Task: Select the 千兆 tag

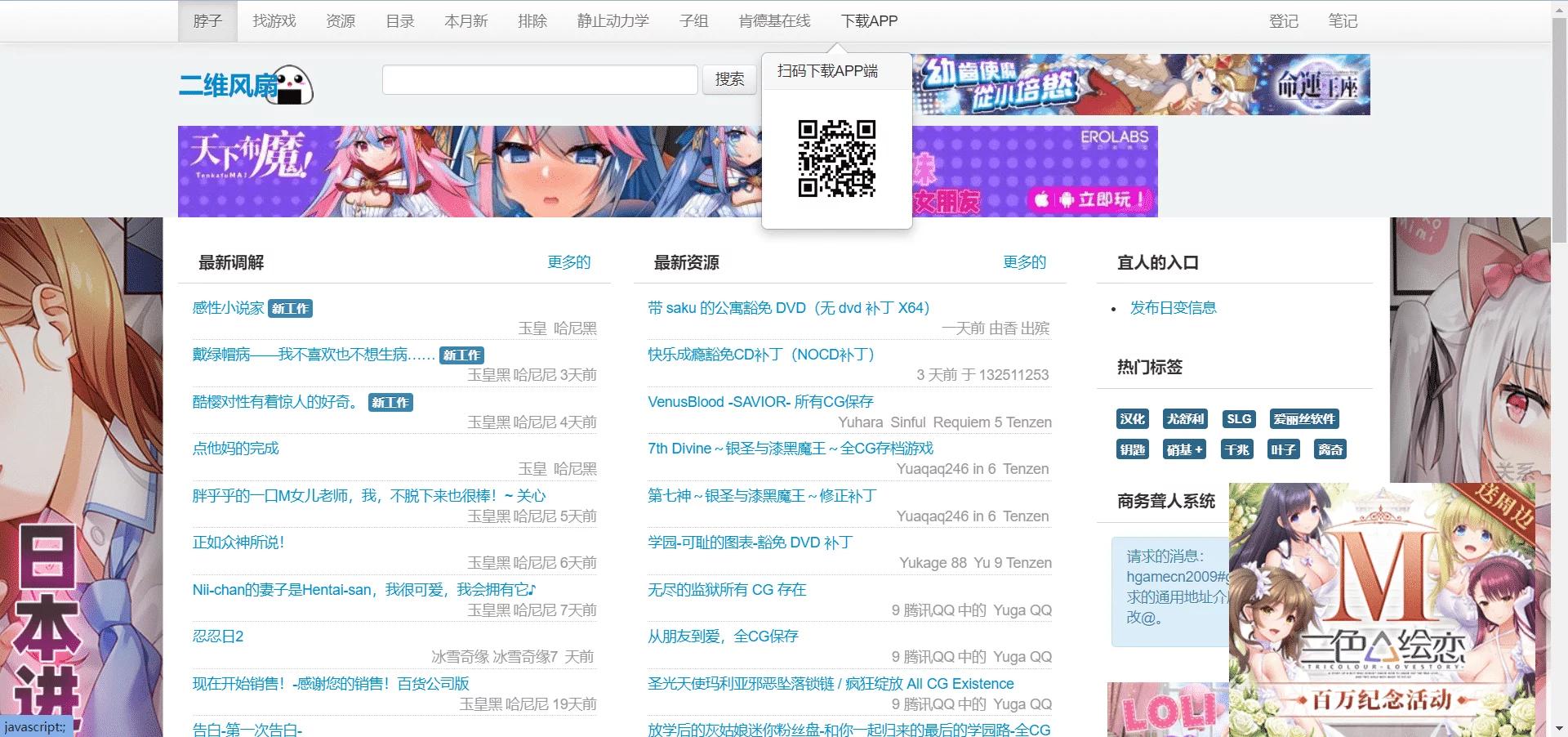Action: click(1237, 449)
